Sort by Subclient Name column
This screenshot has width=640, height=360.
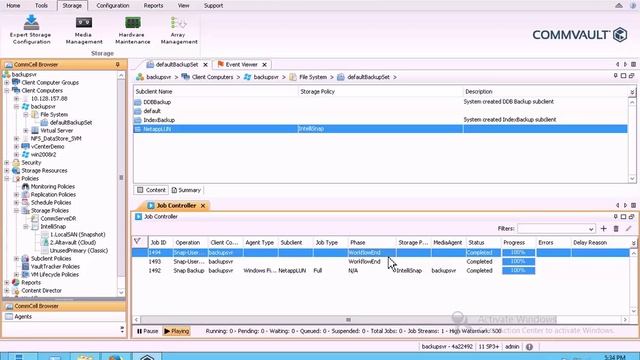tap(216, 91)
